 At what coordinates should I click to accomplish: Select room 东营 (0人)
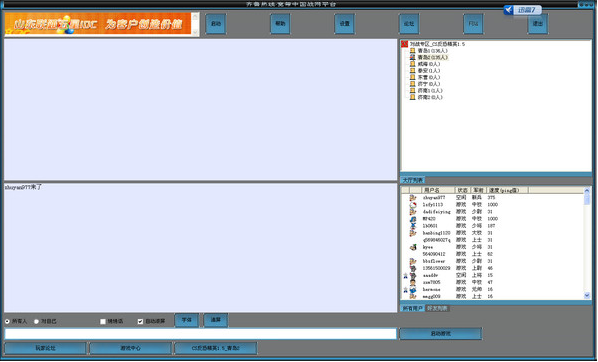pyautogui.click(x=429, y=77)
